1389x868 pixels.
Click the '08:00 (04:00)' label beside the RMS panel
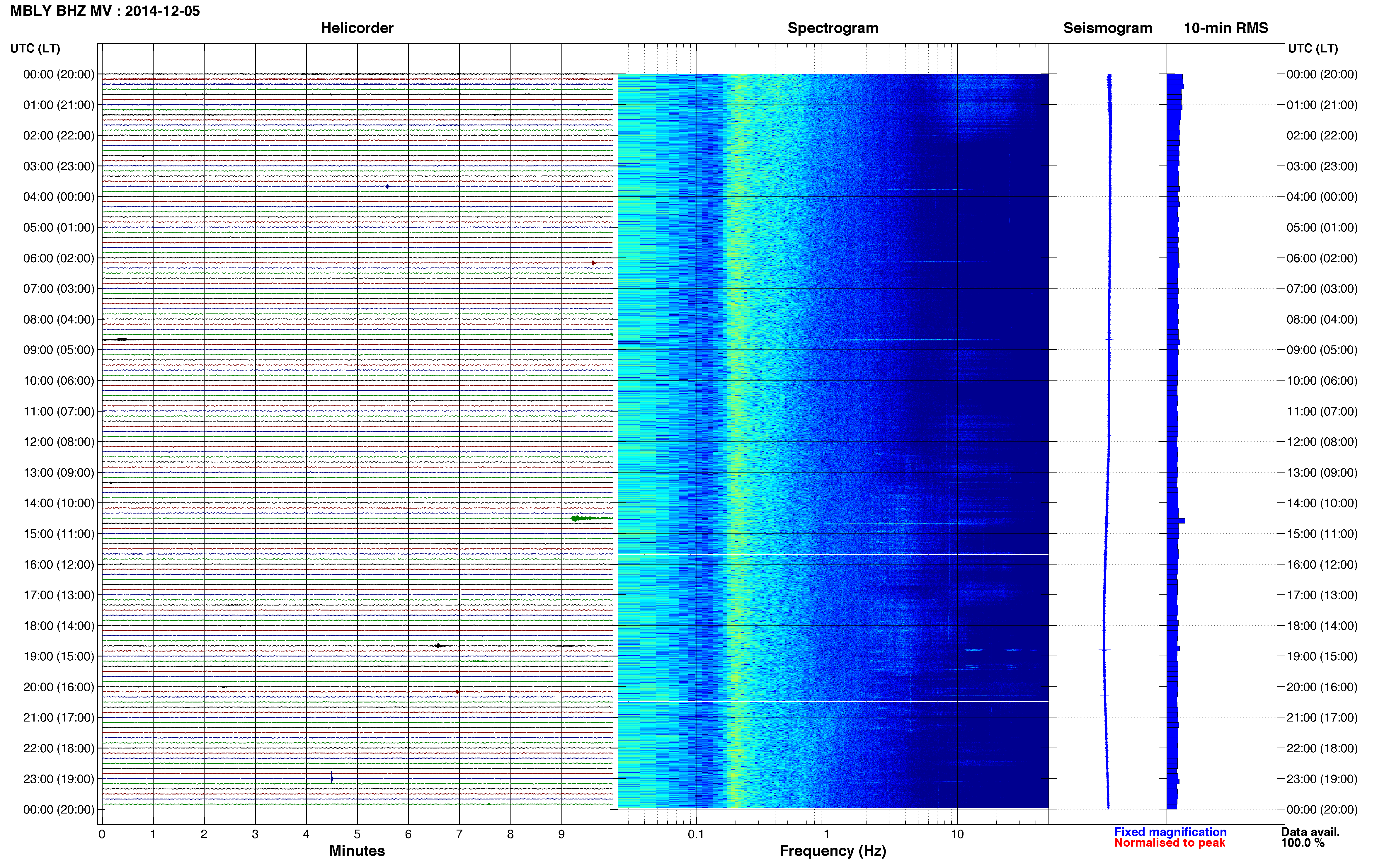click(x=1322, y=319)
